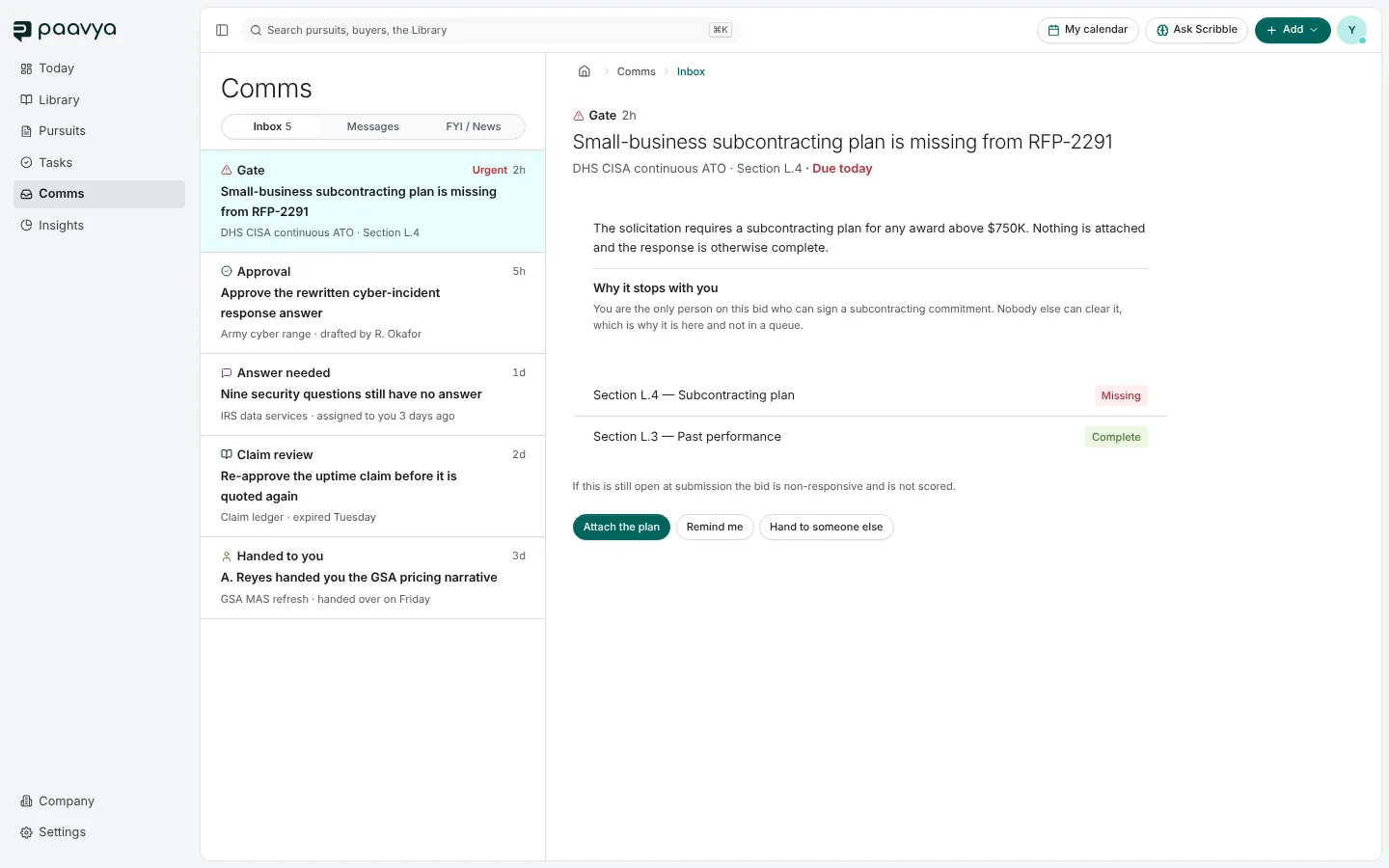Click the Paavya logo
Image resolution: width=1389 pixels, height=868 pixels.
pos(65,31)
